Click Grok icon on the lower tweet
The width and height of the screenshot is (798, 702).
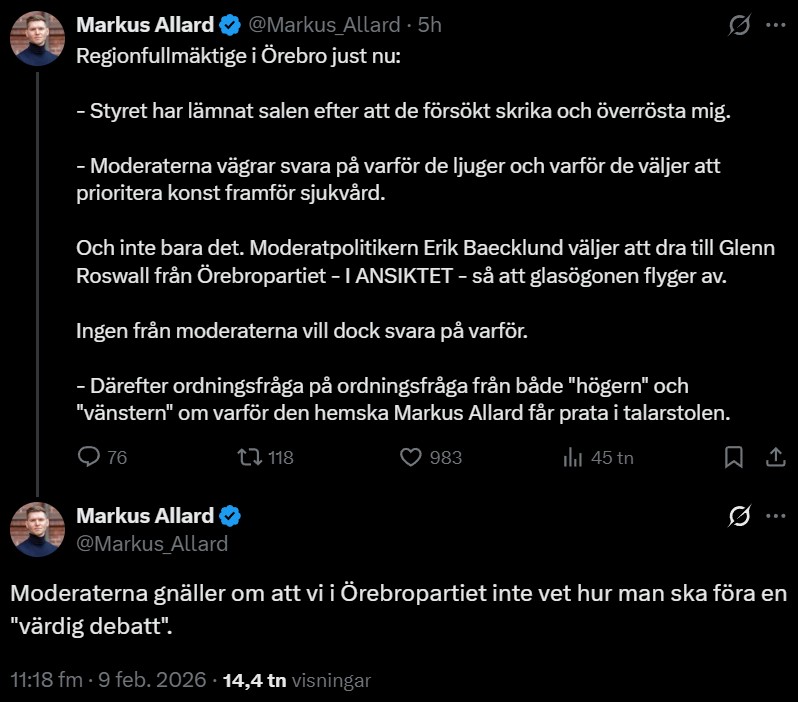[739, 516]
